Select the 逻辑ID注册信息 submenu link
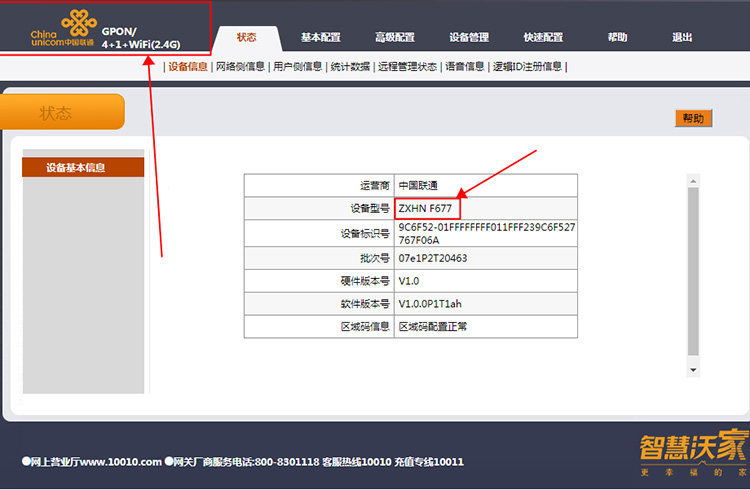The height and width of the screenshot is (490, 750). (527, 67)
